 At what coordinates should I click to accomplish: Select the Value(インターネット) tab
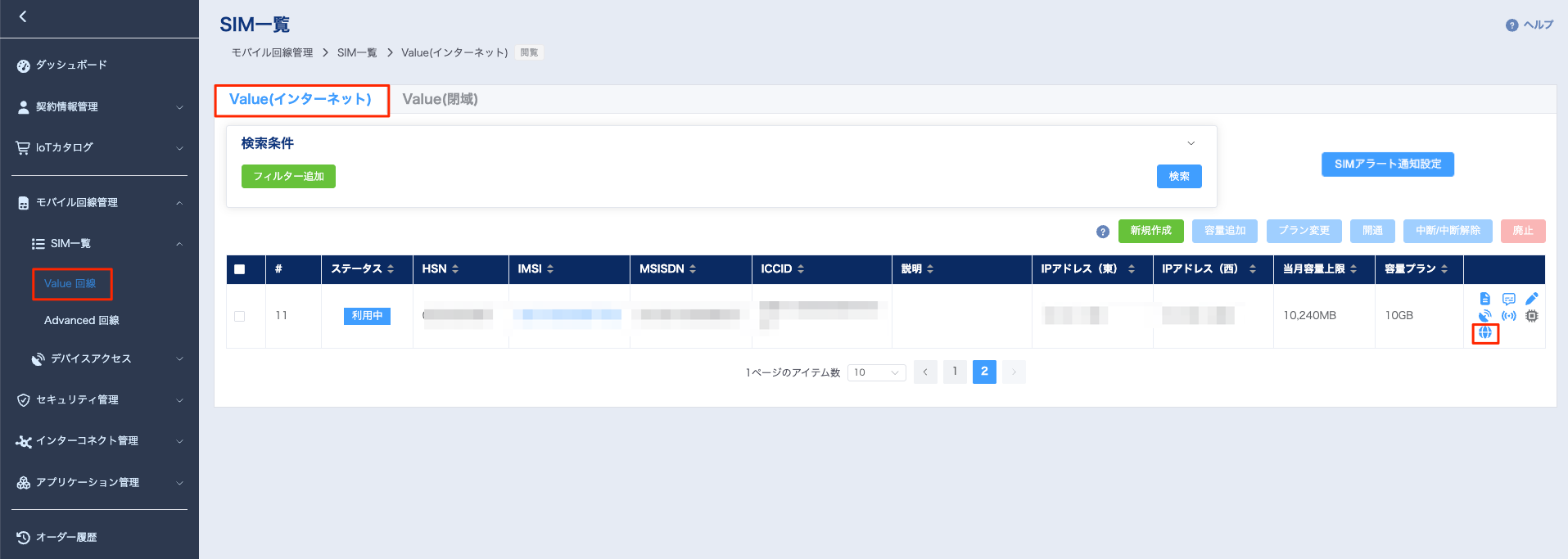(300, 99)
